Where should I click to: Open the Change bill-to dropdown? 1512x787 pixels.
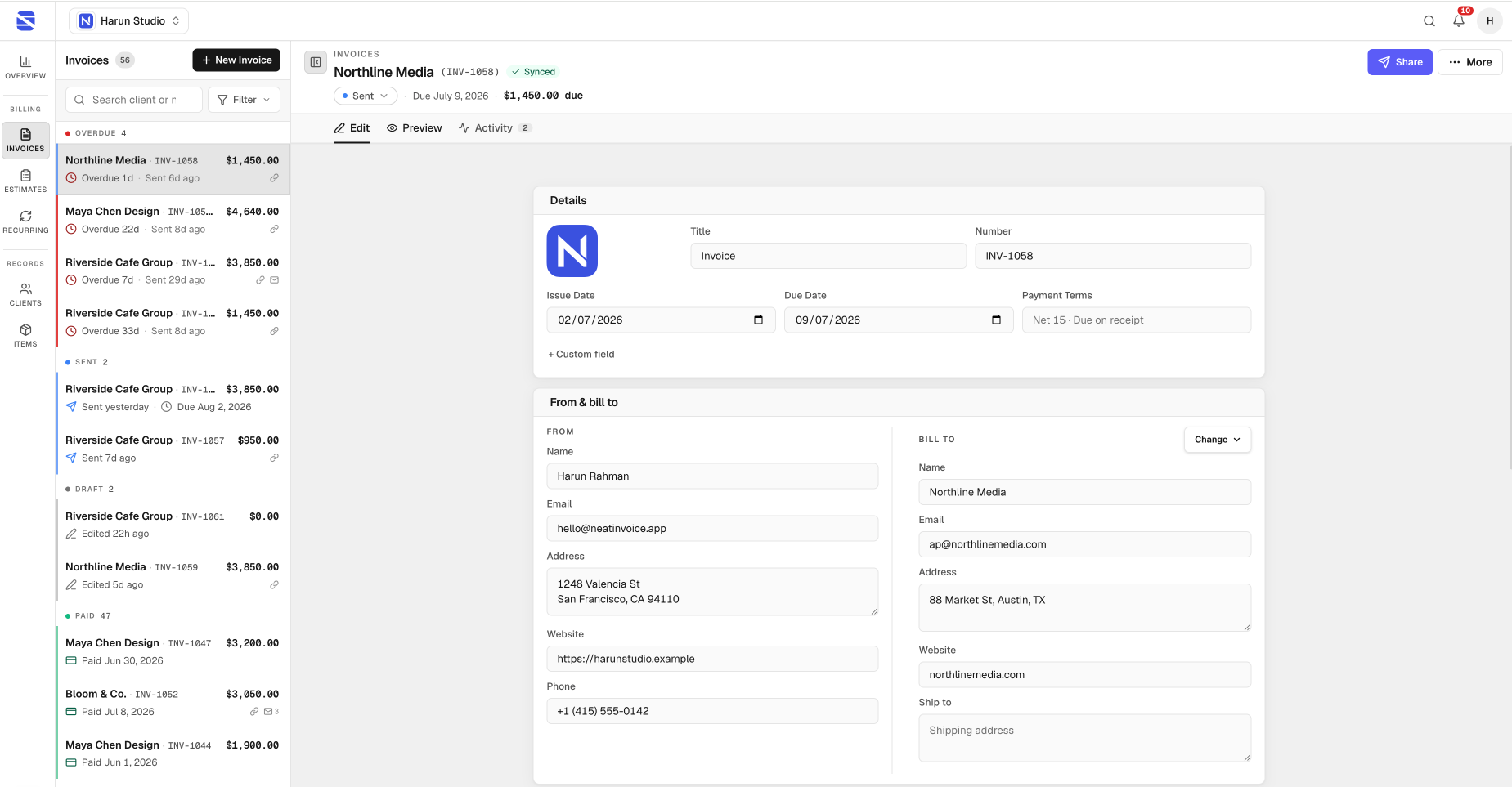pos(1218,440)
